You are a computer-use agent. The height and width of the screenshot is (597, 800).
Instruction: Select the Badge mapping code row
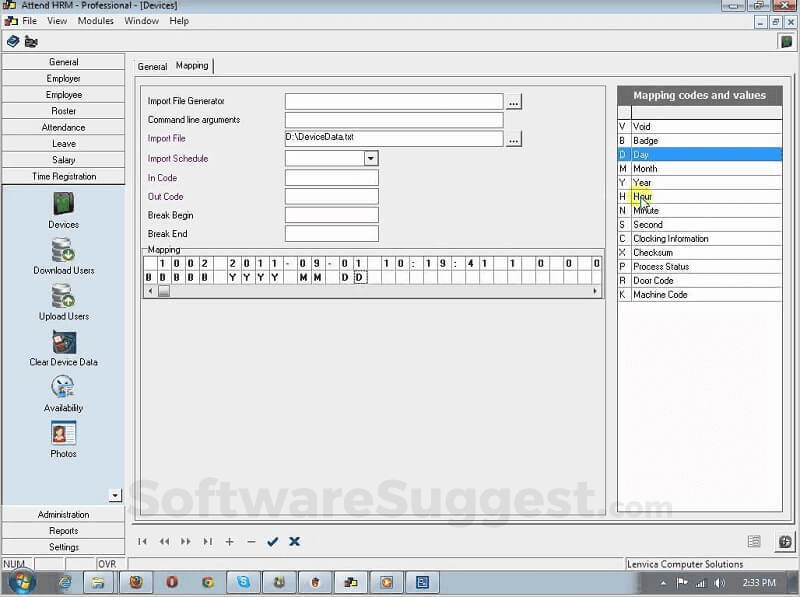pos(699,140)
